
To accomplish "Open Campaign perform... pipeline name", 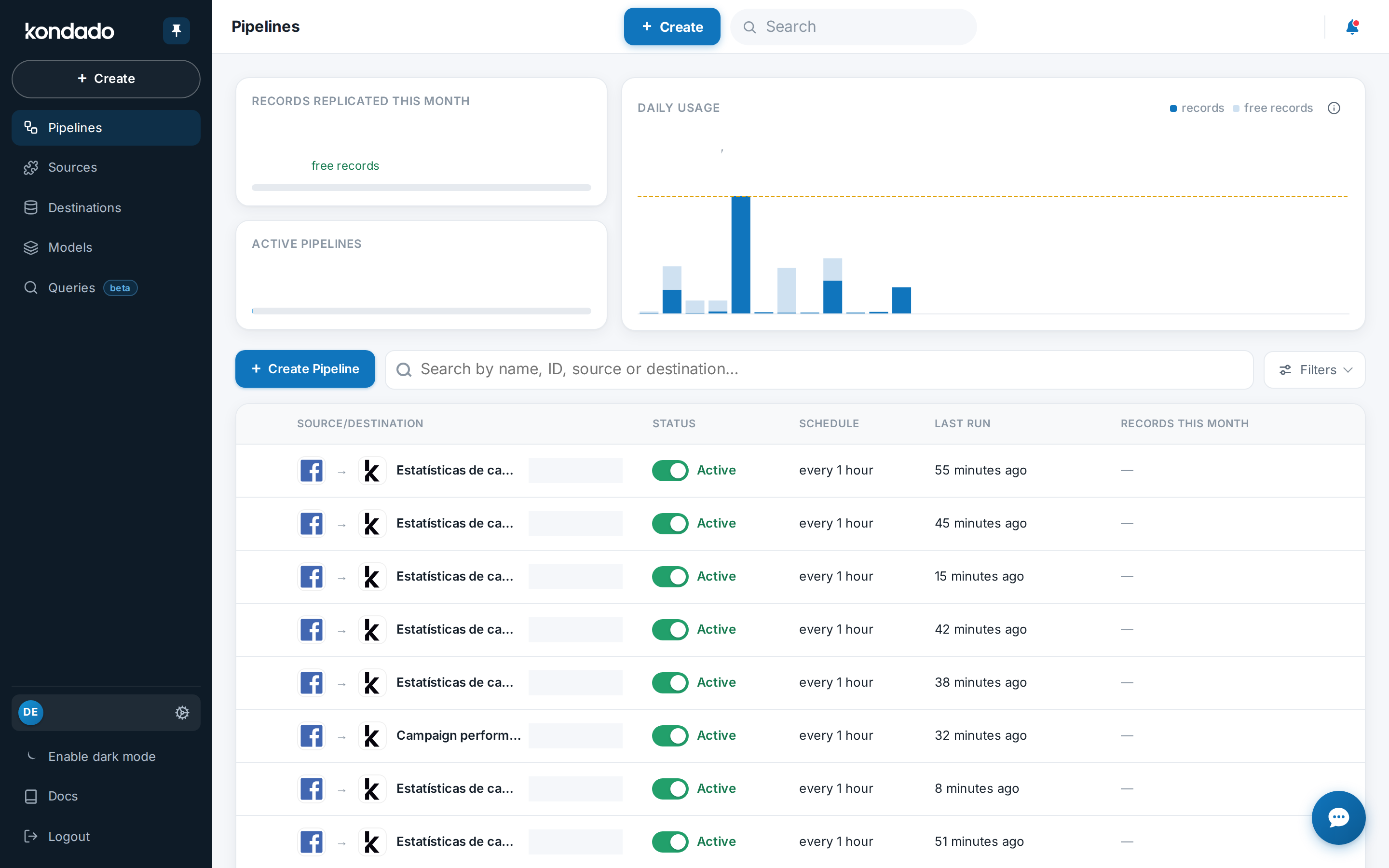I will [x=459, y=735].
